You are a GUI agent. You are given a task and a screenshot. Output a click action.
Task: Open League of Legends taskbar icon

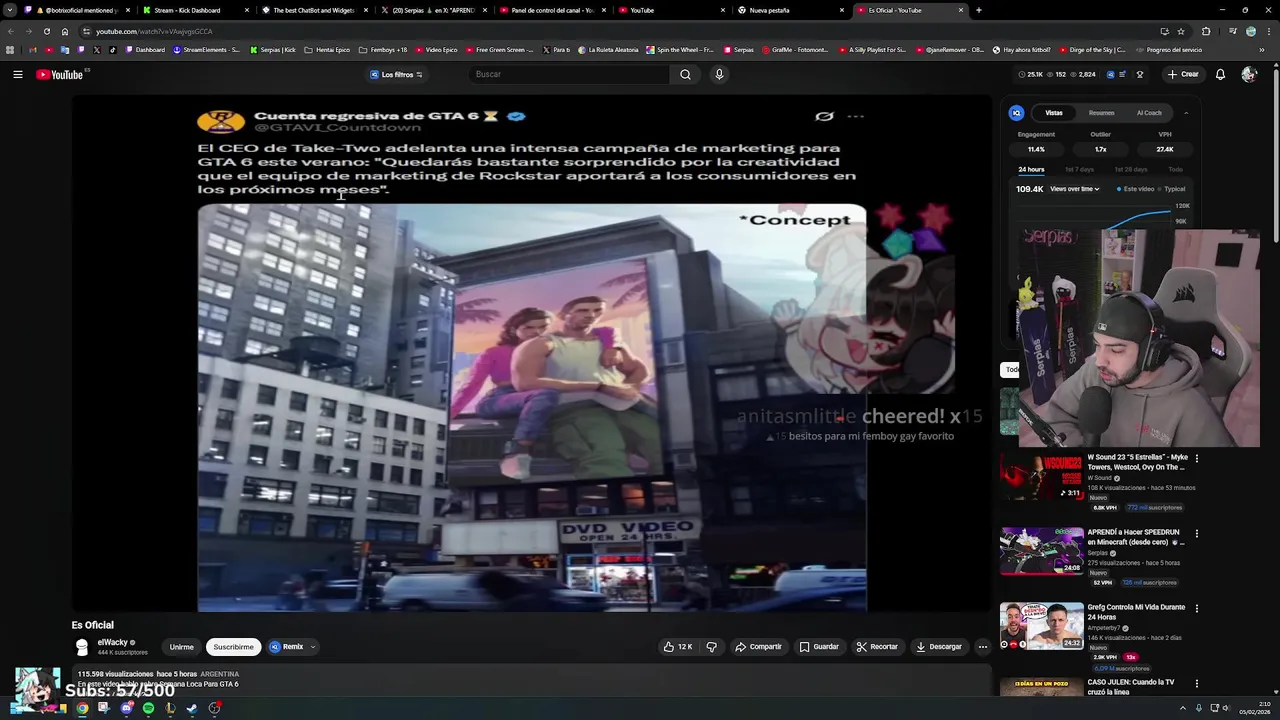170,708
